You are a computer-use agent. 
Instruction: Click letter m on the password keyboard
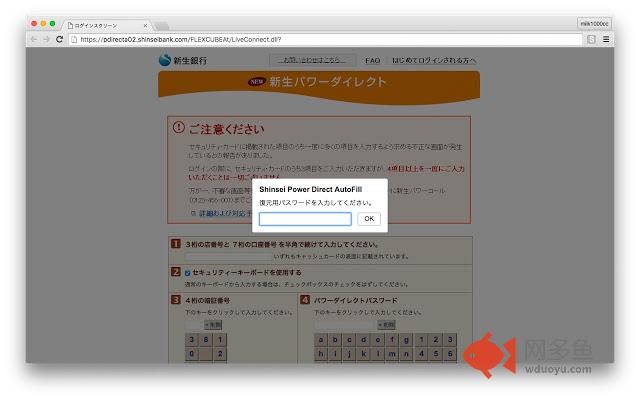[x=392, y=354]
